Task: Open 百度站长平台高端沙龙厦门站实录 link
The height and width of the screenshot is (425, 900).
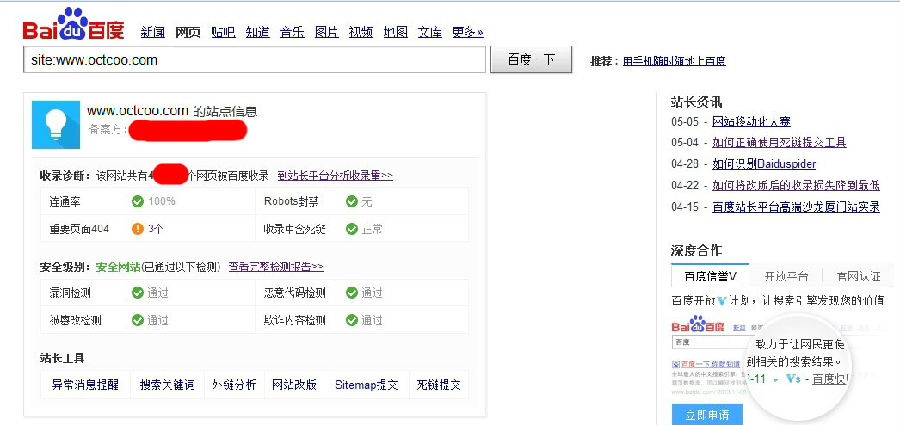Action: pos(796,206)
